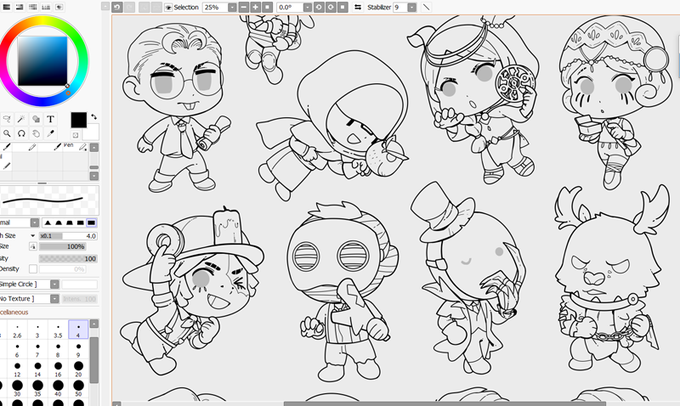Toggle transparent color button below foreground swatch

tap(75, 135)
